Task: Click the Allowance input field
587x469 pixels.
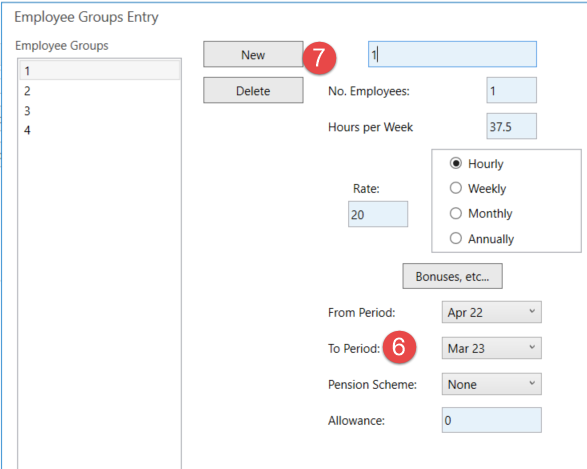Action: pos(492,420)
